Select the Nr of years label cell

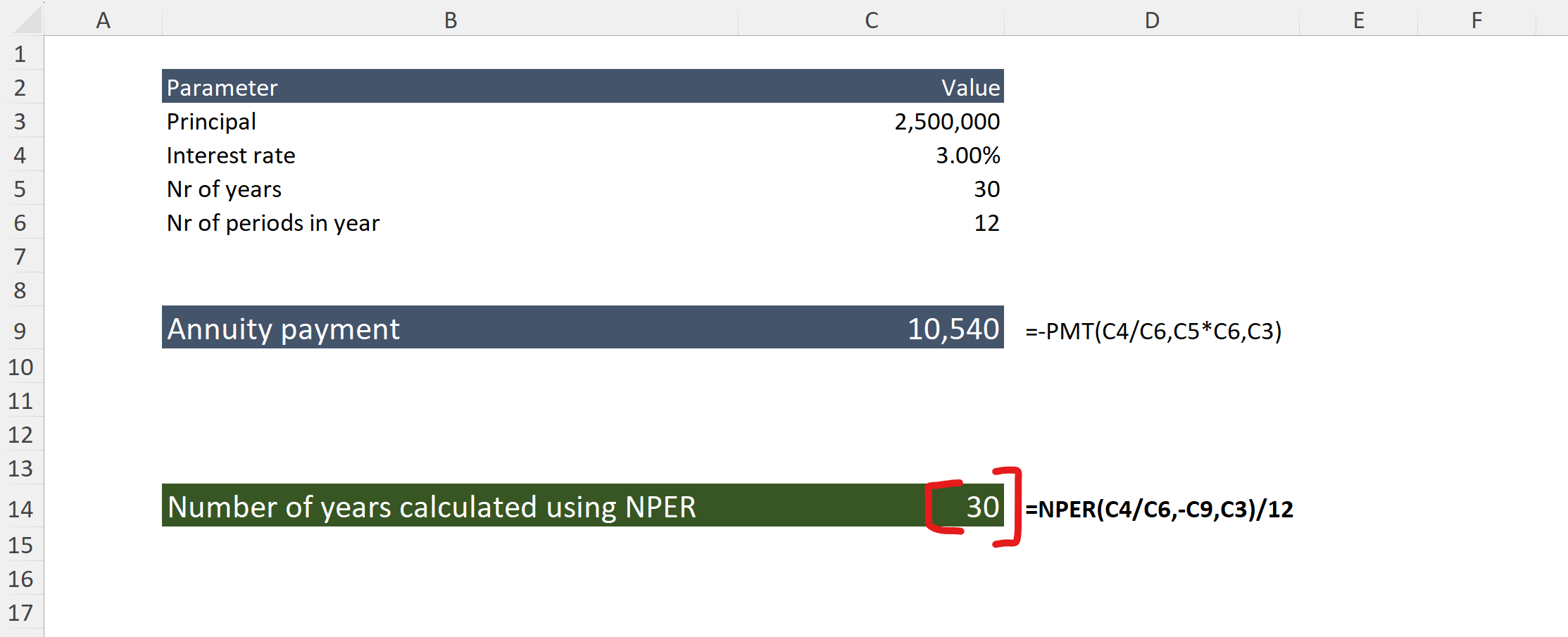224,189
